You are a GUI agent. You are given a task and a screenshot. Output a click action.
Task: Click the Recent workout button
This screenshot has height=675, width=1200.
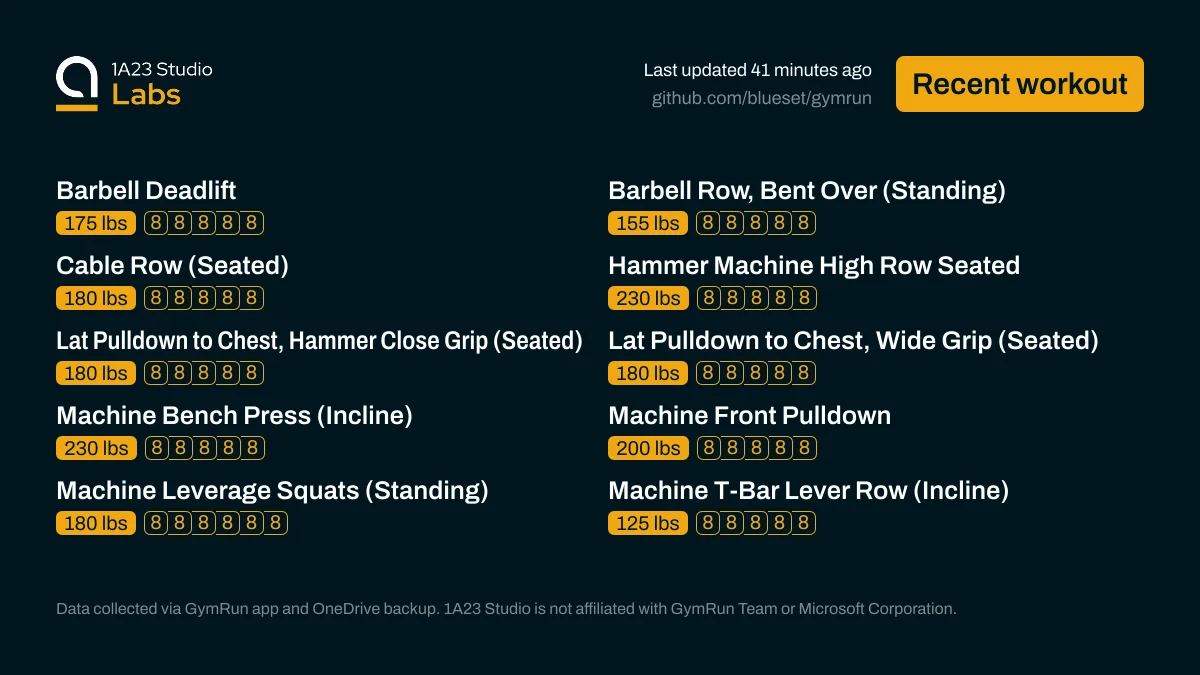(x=1019, y=84)
